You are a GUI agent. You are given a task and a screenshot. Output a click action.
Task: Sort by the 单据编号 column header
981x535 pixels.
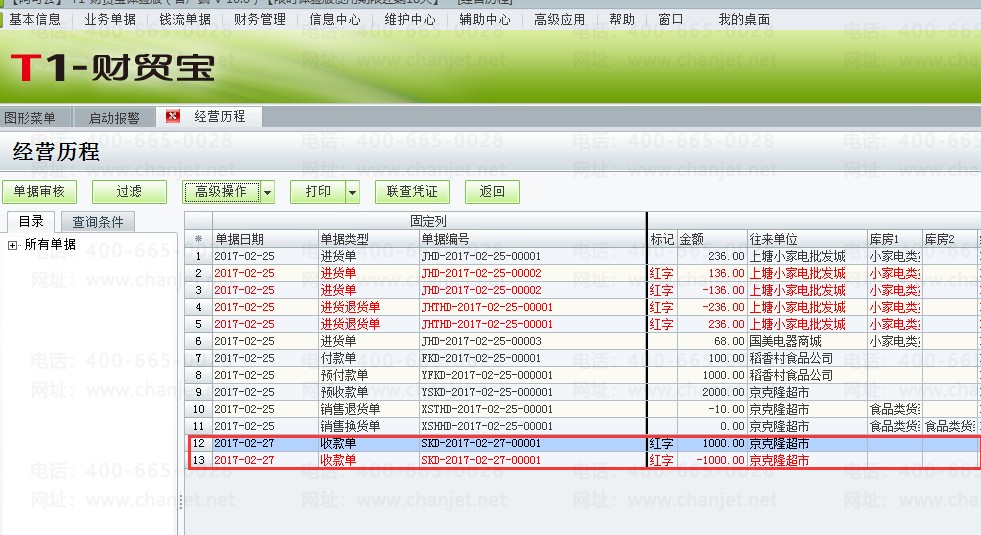(532, 239)
